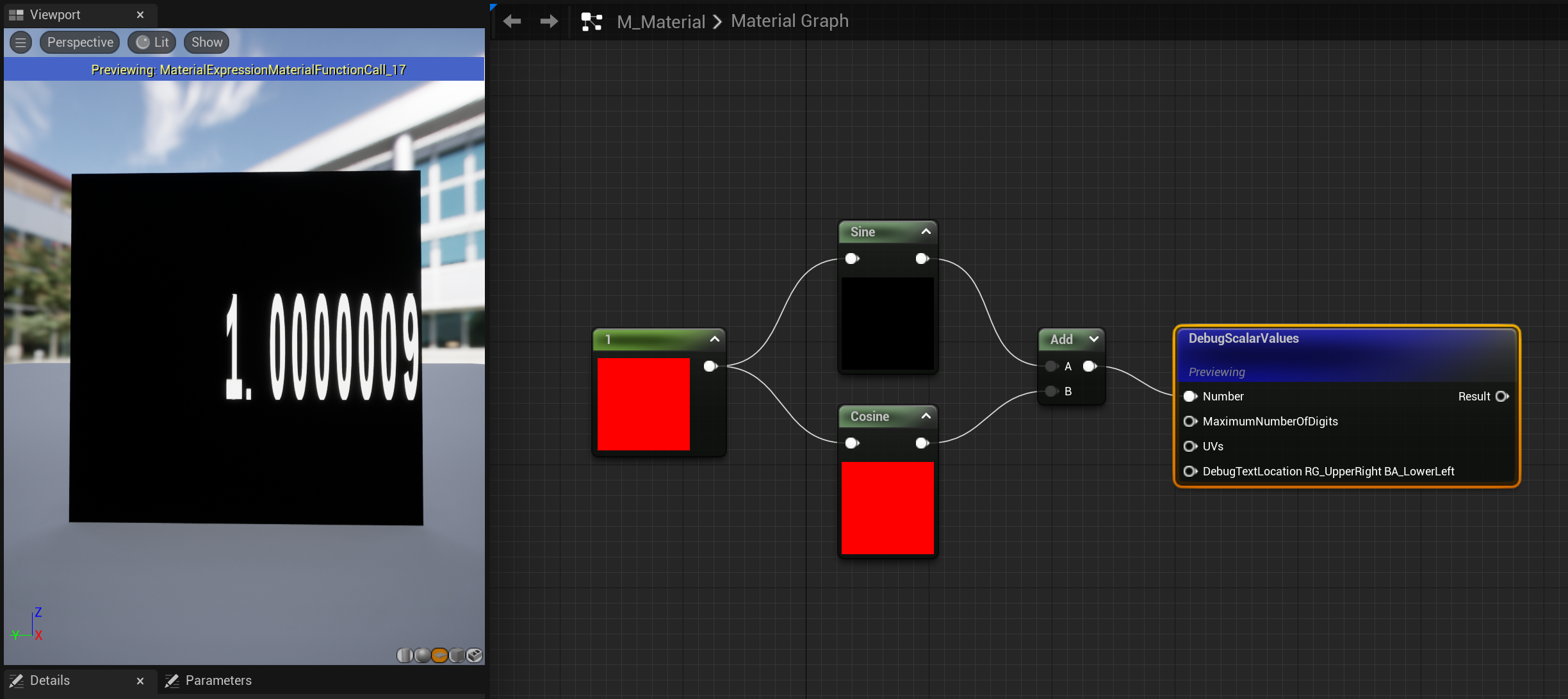Open the Lit view mode menu
Screen dimensions: 1568x699
click(152, 42)
